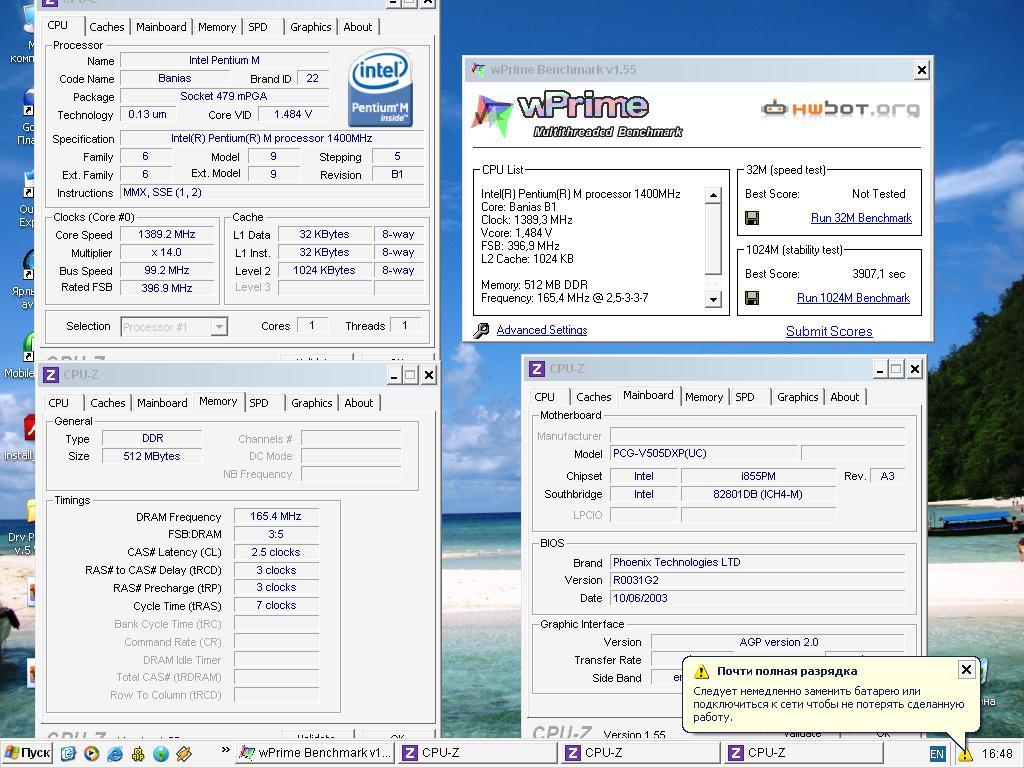Click the hwbot.org logo in wPrime
The height and width of the screenshot is (768, 1024).
[840, 108]
